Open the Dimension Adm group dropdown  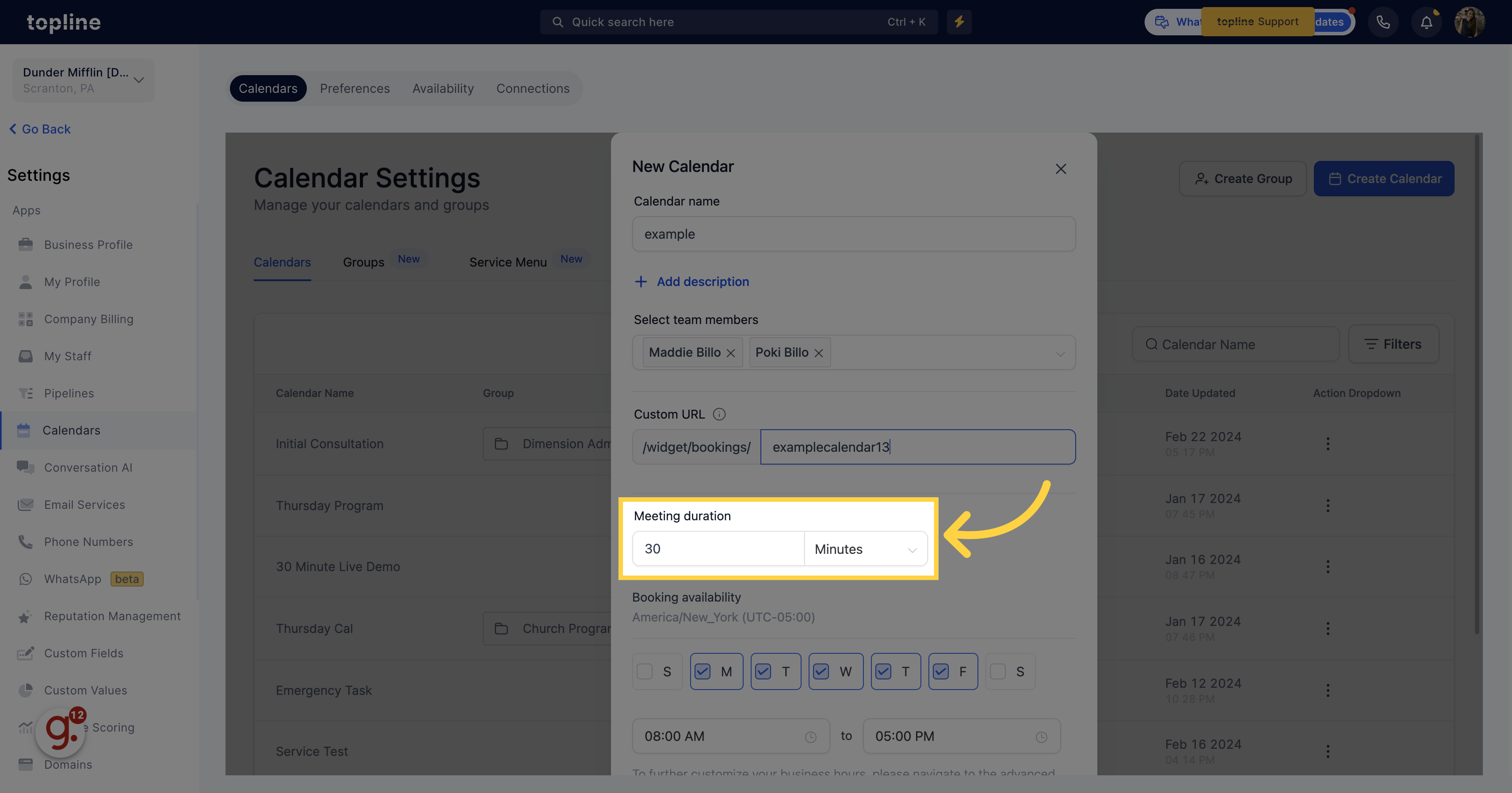coord(547,444)
